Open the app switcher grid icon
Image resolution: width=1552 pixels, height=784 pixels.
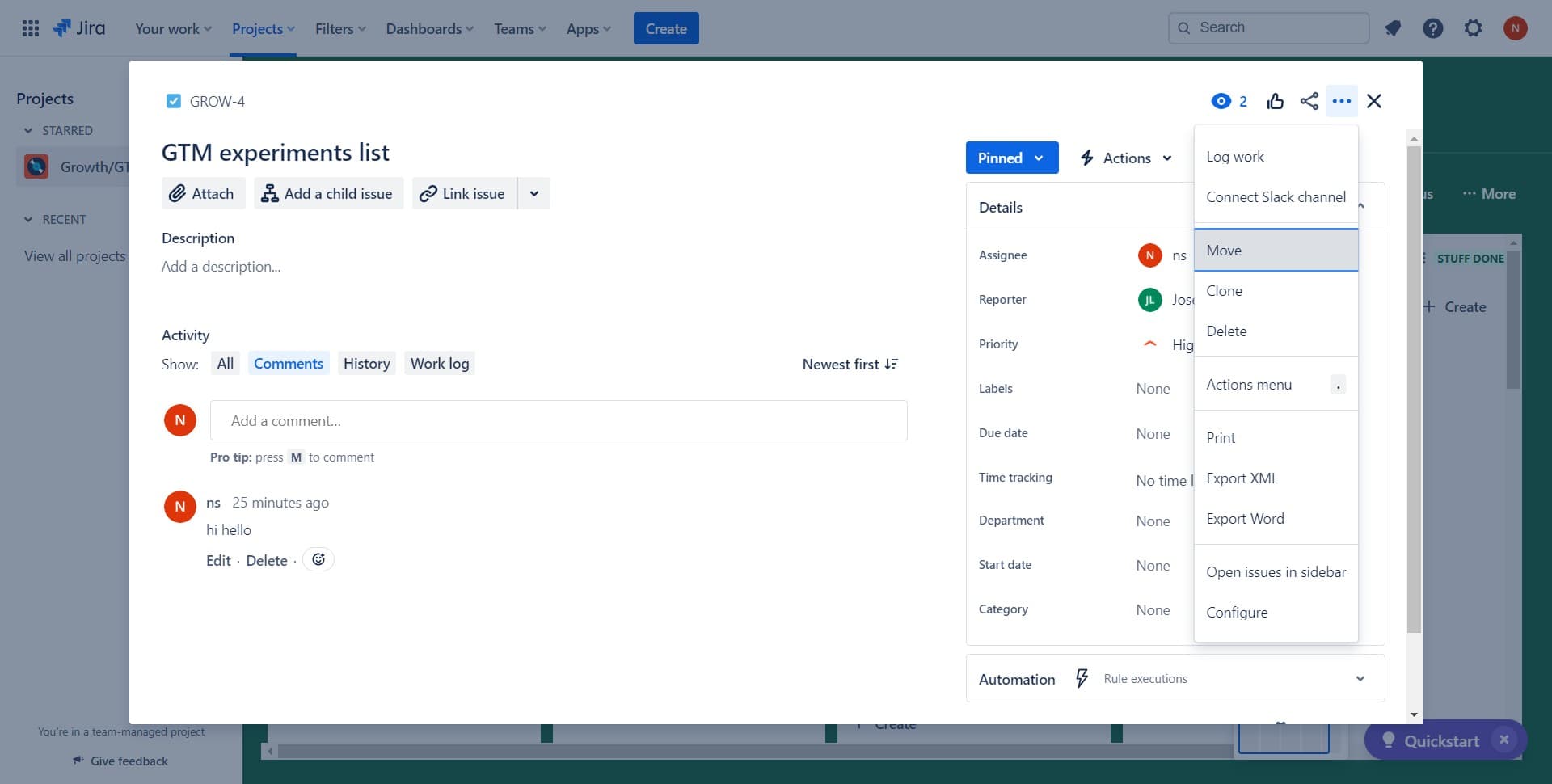click(x=30, y=28)
